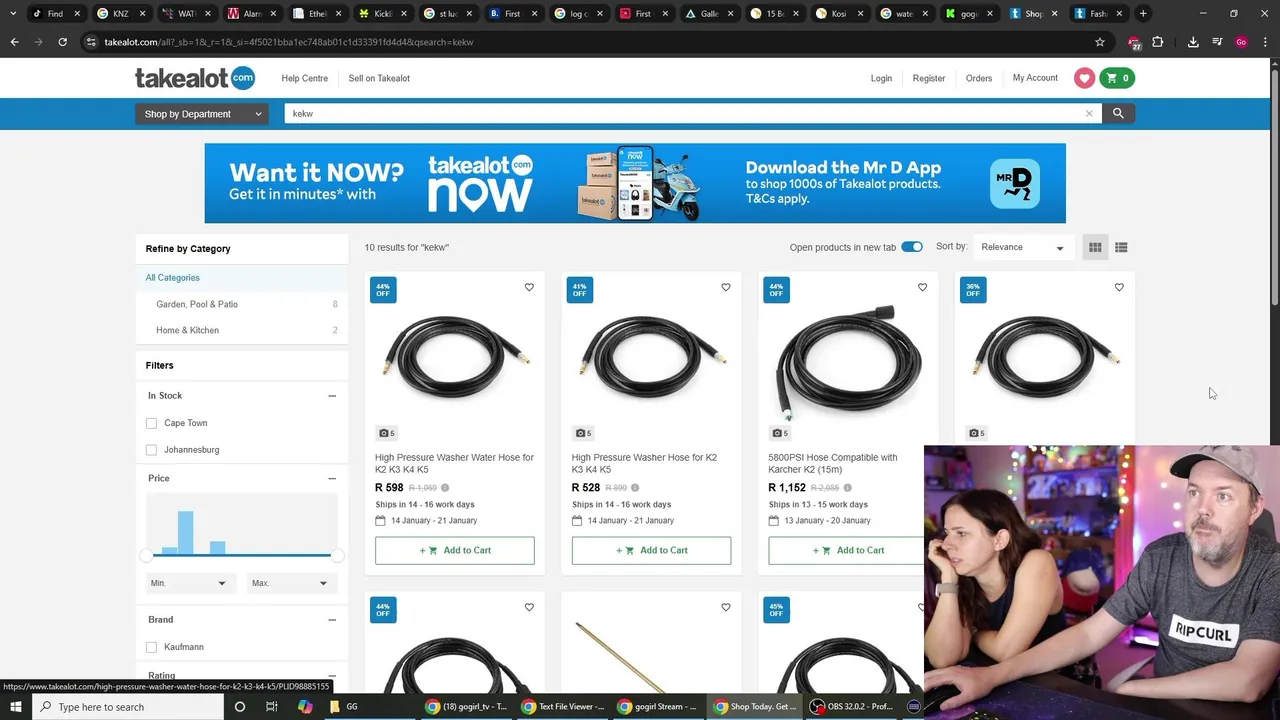Open info icon beside R 1,069 price
Viewport: 1280px width, 720px height.
pyautogui.click(x=445, y=488)
